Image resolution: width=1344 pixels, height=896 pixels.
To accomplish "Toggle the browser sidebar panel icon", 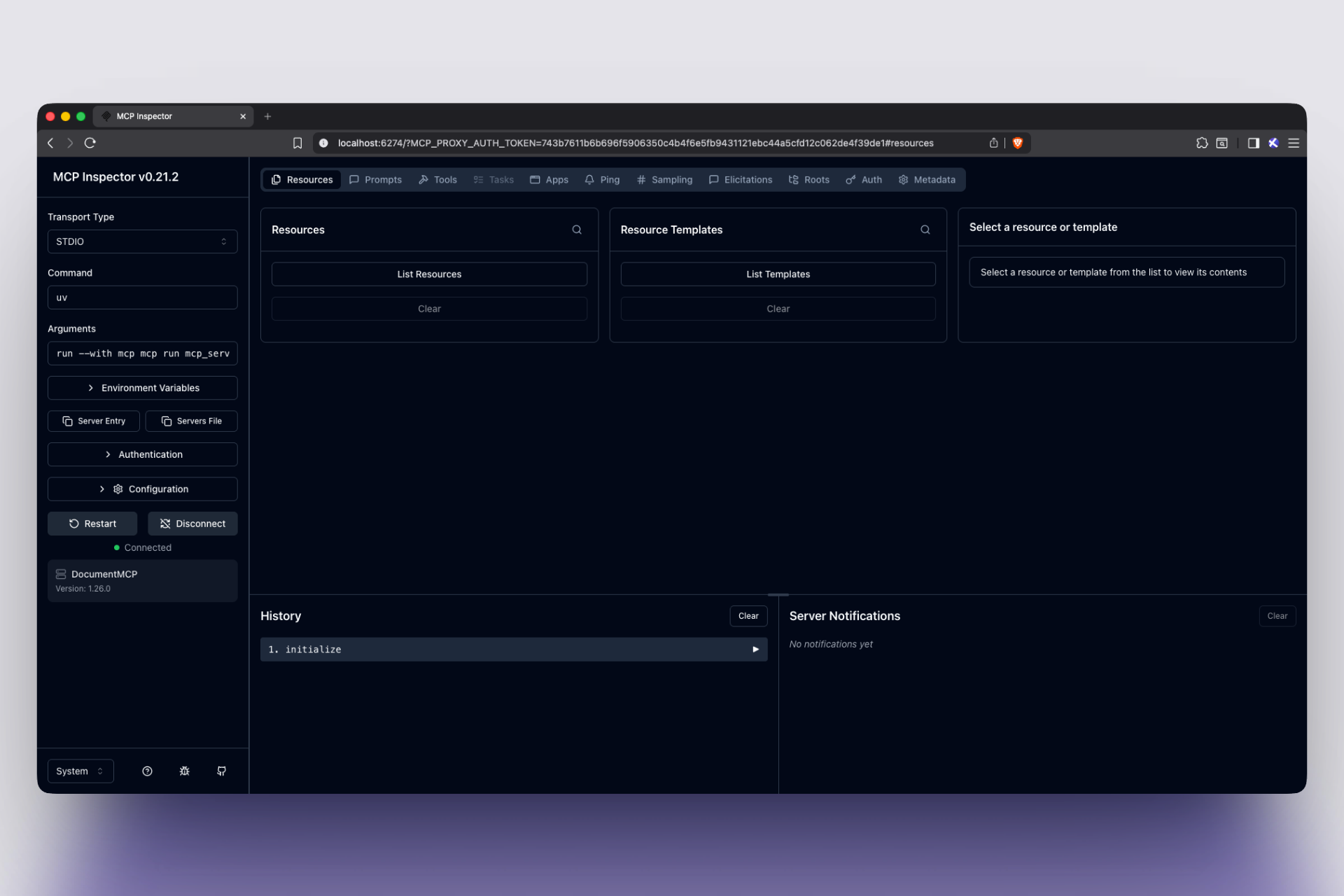I will tap(1254, 143).
